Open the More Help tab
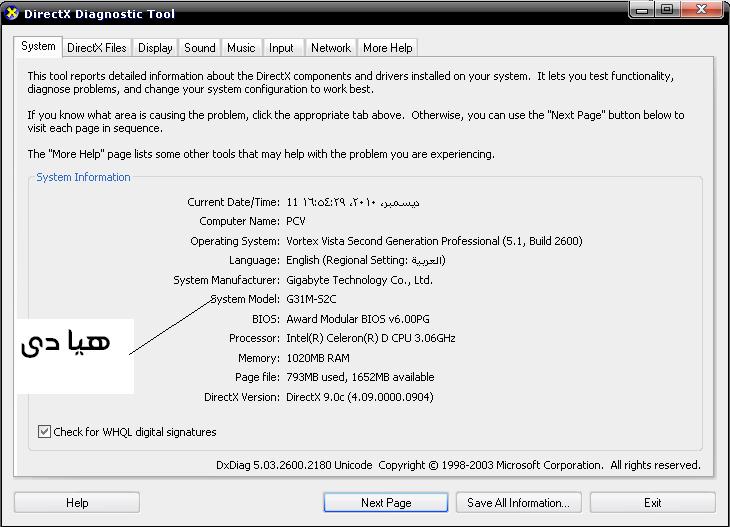The image size is (730, 527). 388,48
